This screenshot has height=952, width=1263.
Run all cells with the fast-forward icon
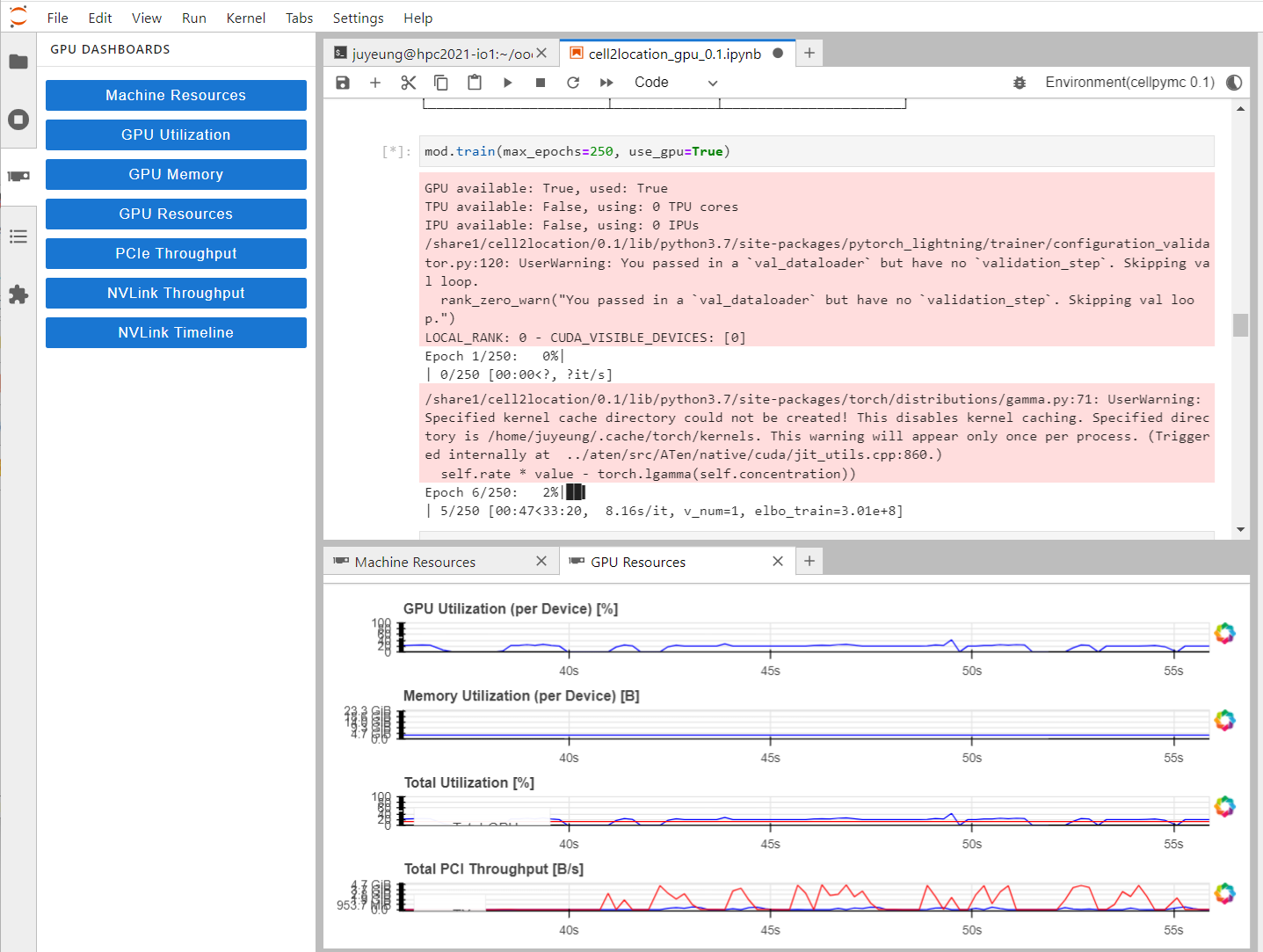pos(606,82)
